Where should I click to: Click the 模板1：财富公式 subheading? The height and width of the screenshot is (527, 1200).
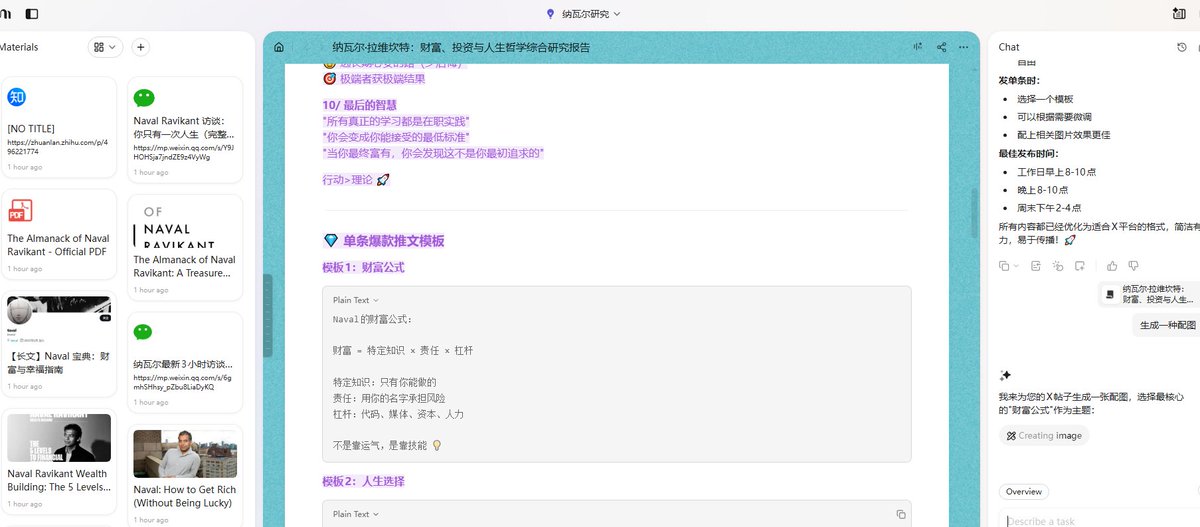[363, 268]
